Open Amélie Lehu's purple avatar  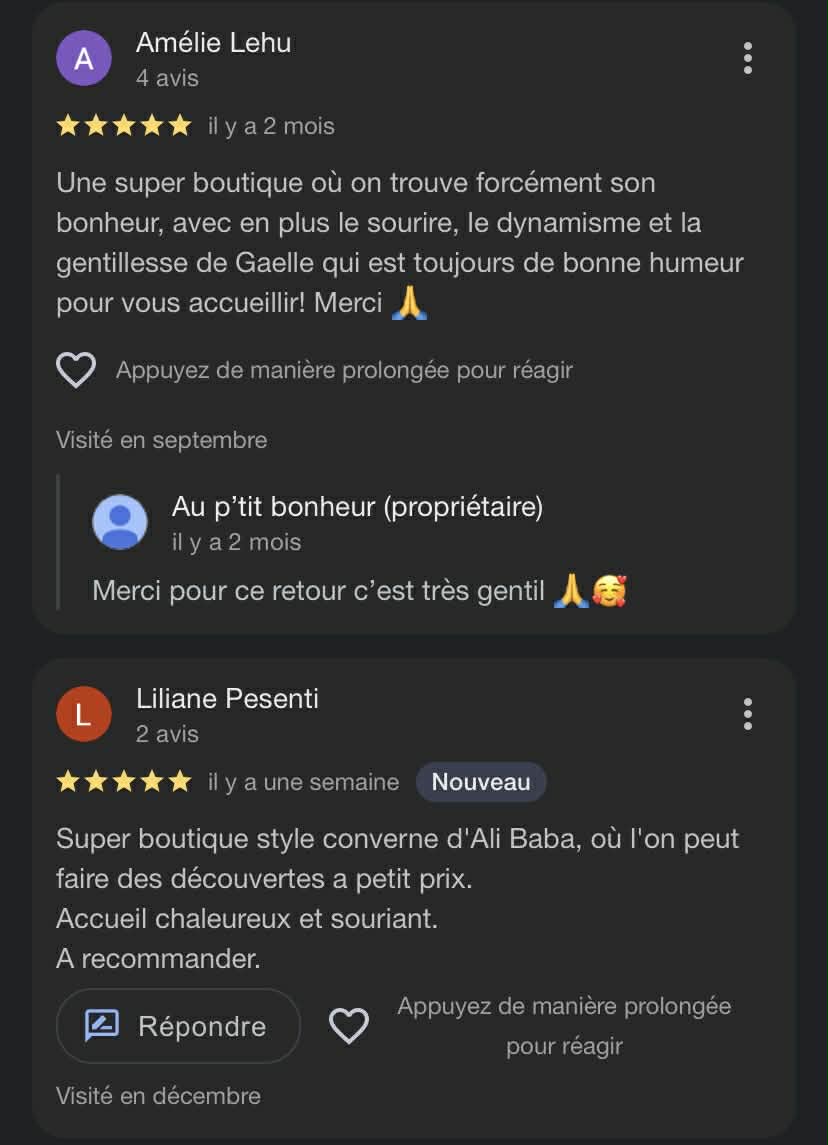pos(84,58)
